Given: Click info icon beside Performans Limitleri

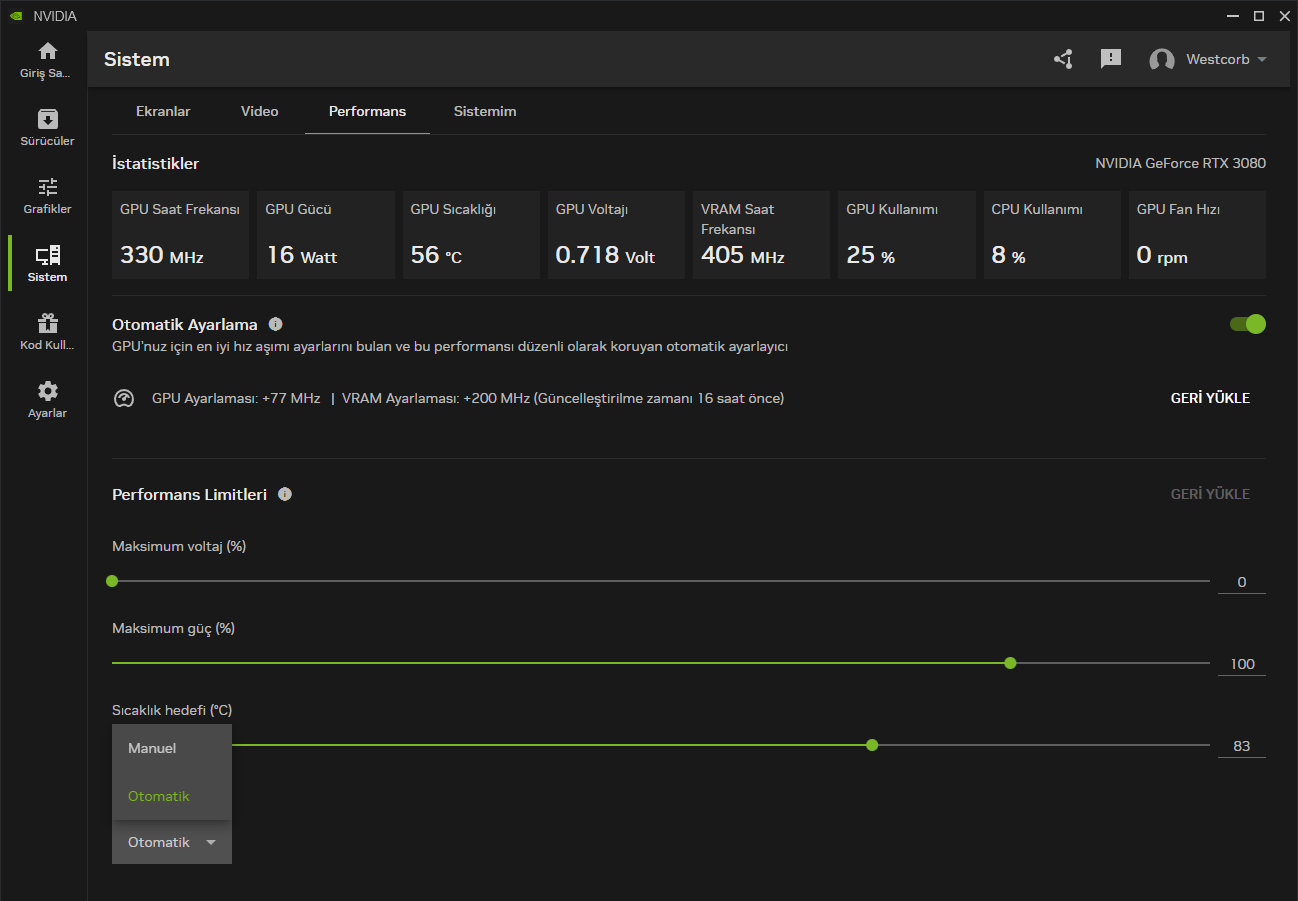Looking at the screenshot, I should pos(285,494).
